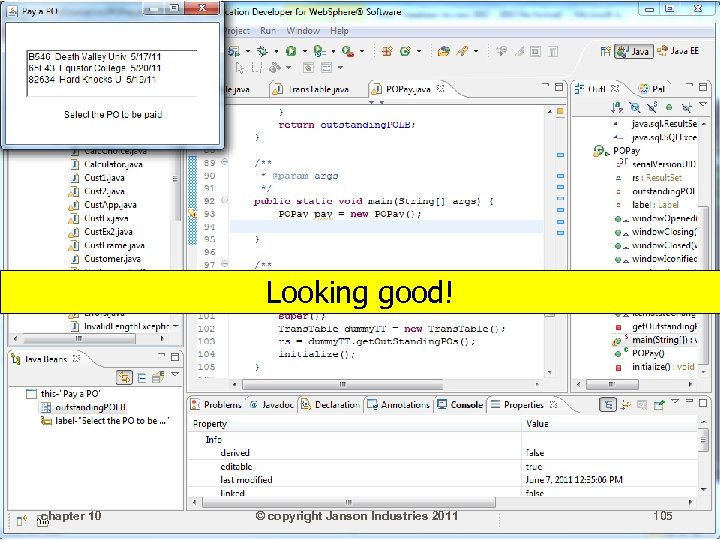Select outstandingPOLB in Java Beans tree
The height and width of the screenshot is (540, 720).
(x=84, y=407)
